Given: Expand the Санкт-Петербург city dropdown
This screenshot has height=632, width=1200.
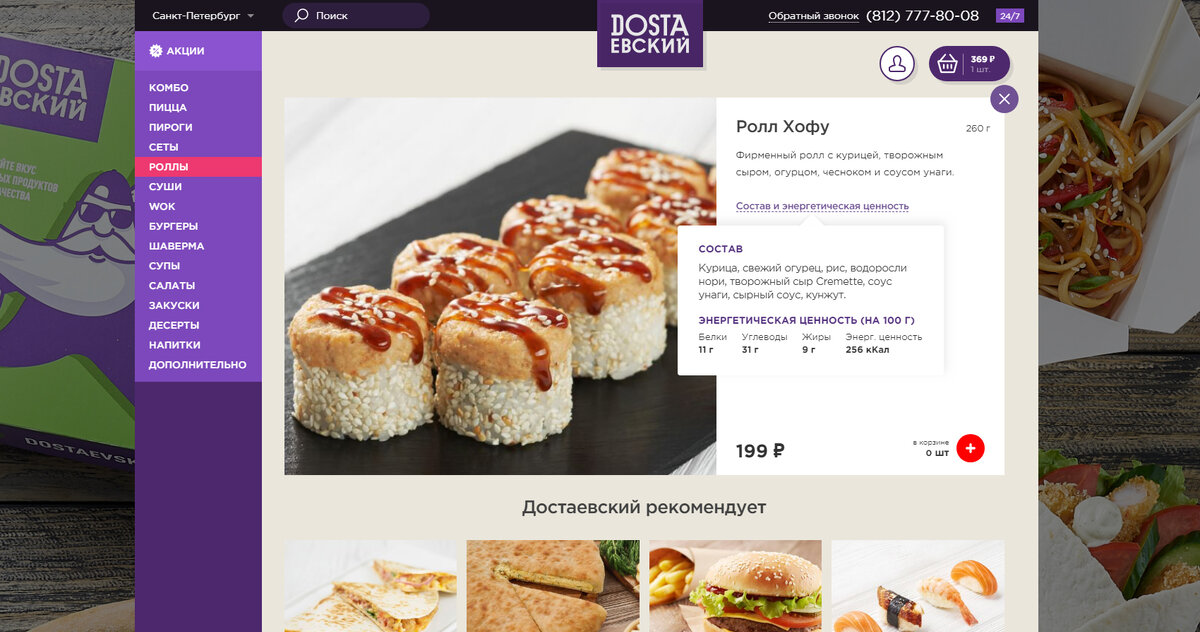Looking at the screenshot, I should 203,16.
